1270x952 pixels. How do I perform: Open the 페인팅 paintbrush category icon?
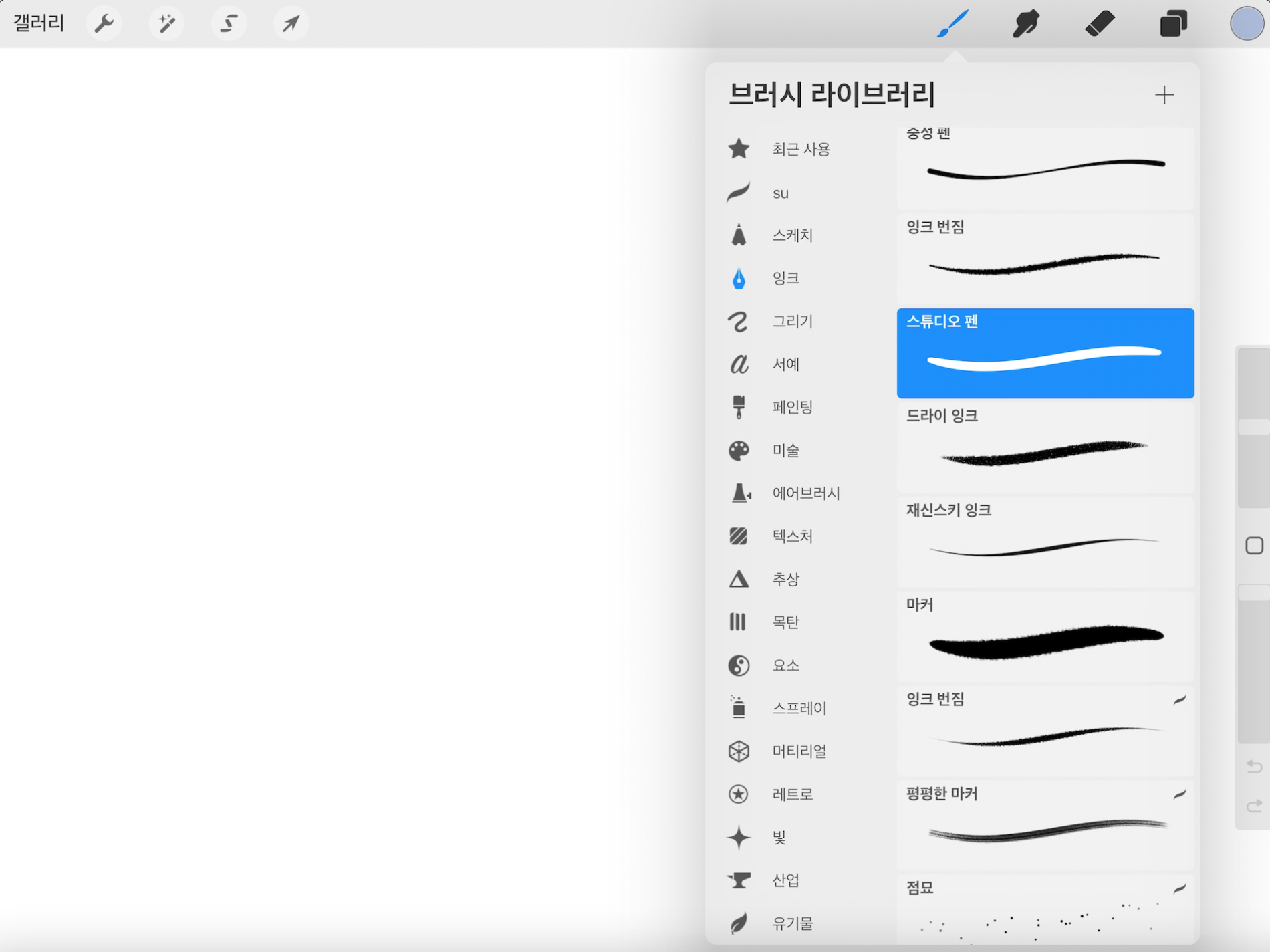point(739,407)
